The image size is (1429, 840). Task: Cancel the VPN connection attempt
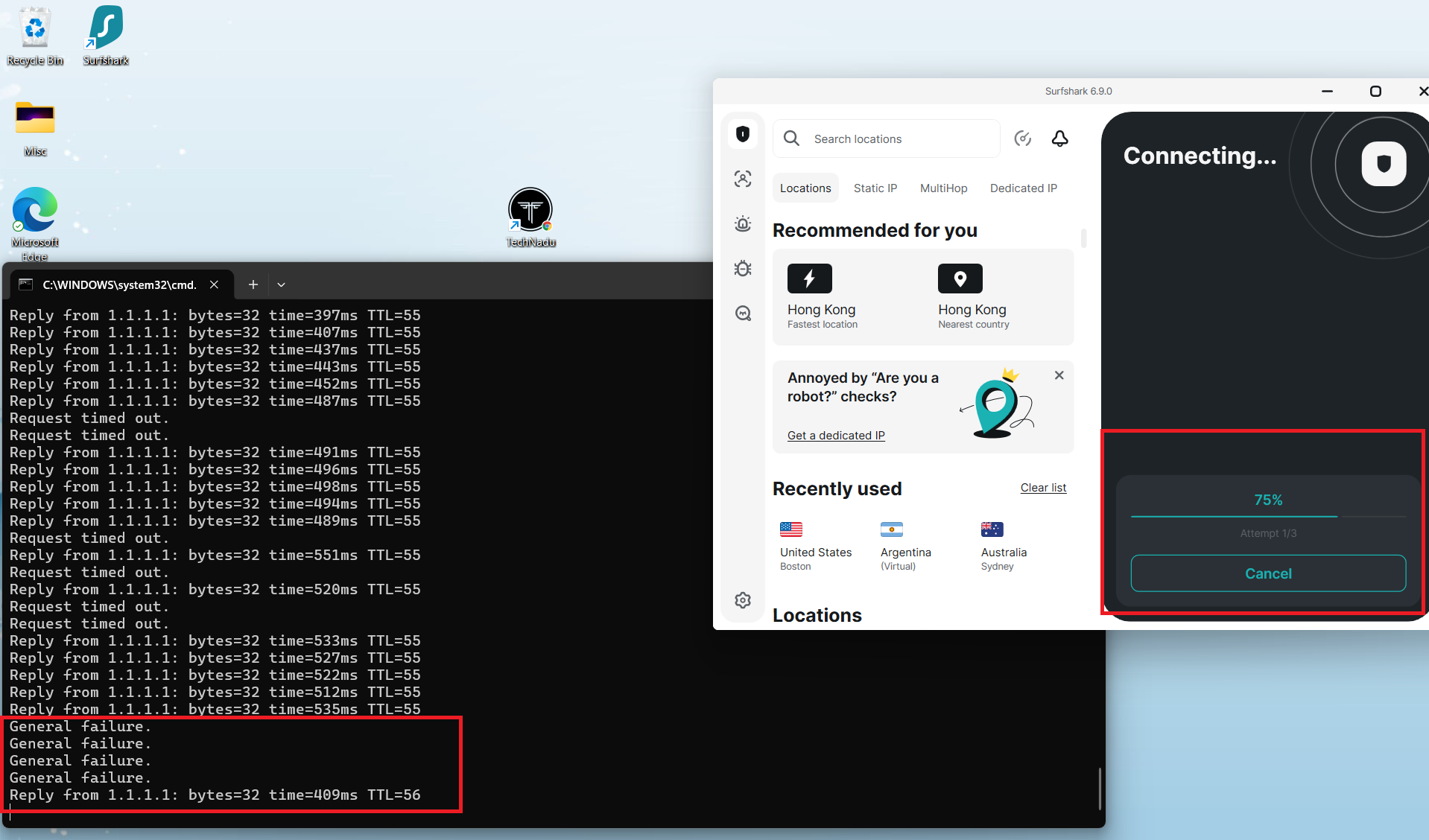[x=1268, y=573]
